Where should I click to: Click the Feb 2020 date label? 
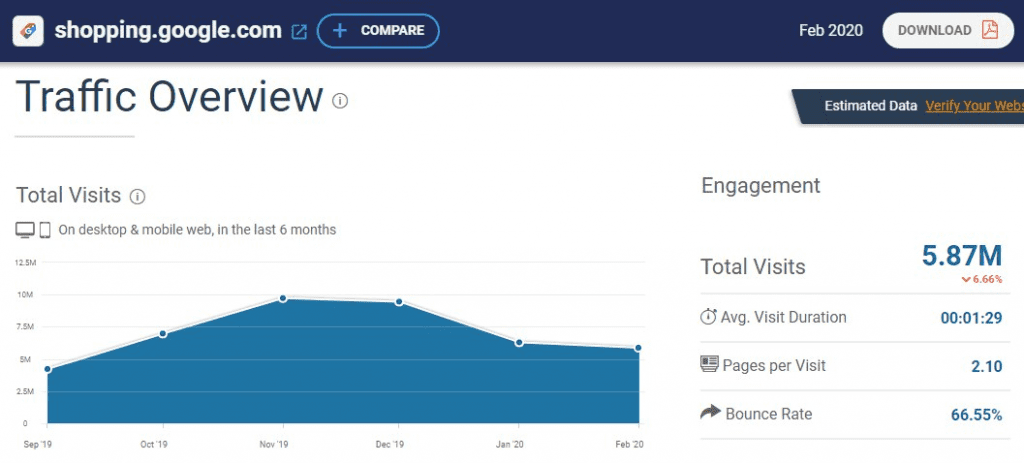click(x=831, y=31)
